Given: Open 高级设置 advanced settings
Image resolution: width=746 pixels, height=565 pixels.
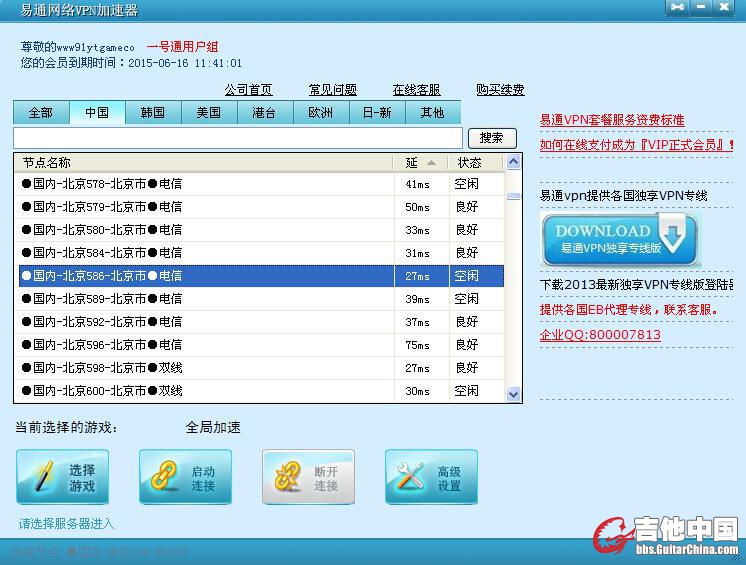Looking at the screenshot, I should tap(431, 477).
